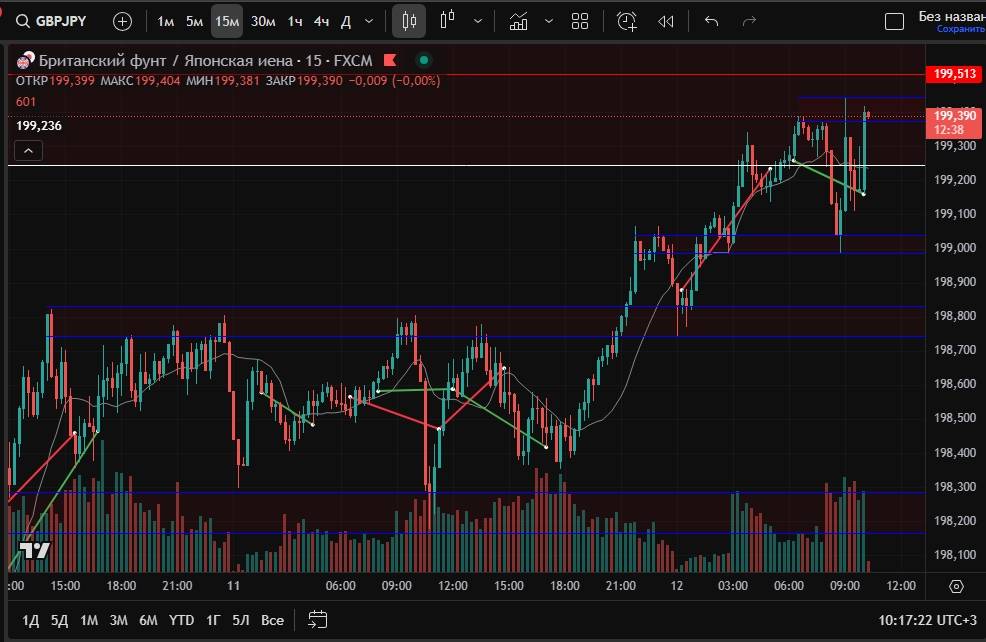The height and width of the screenshot is (642, 986).
Task: Select the YTD date range tab
Action: [x=181, y=620]
